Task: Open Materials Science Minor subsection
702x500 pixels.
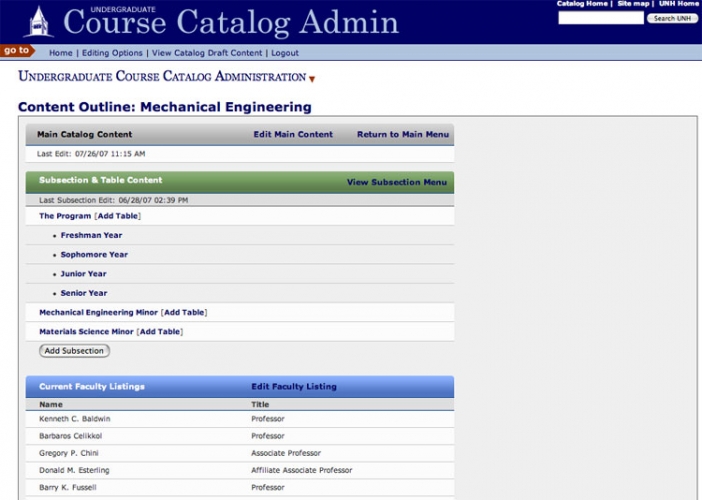Action: click(x=86, y=331)
